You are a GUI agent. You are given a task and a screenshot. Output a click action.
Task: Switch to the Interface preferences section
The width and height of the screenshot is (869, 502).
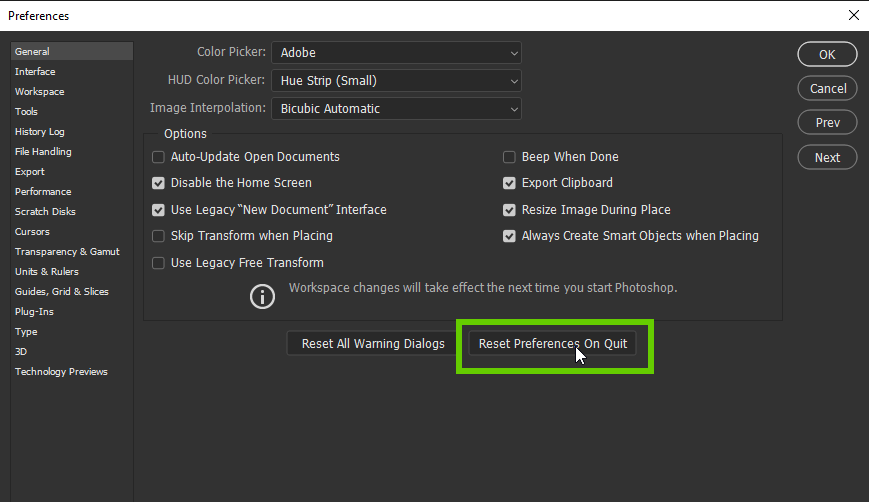point(35,72)
